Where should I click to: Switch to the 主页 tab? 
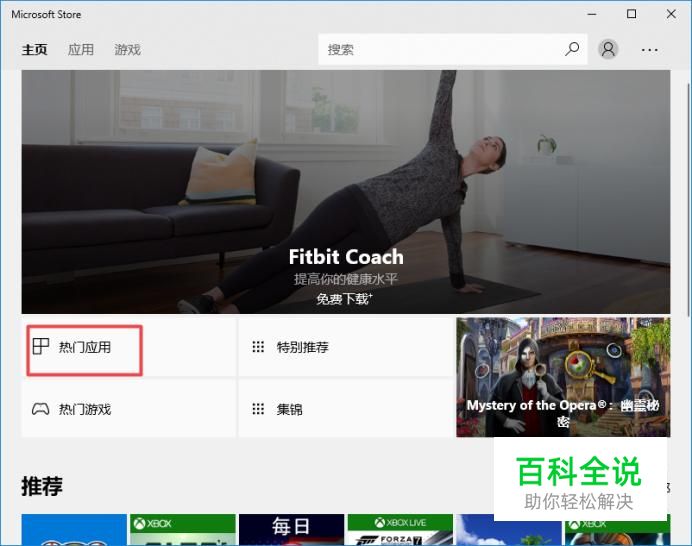click(x=34, y=49)
